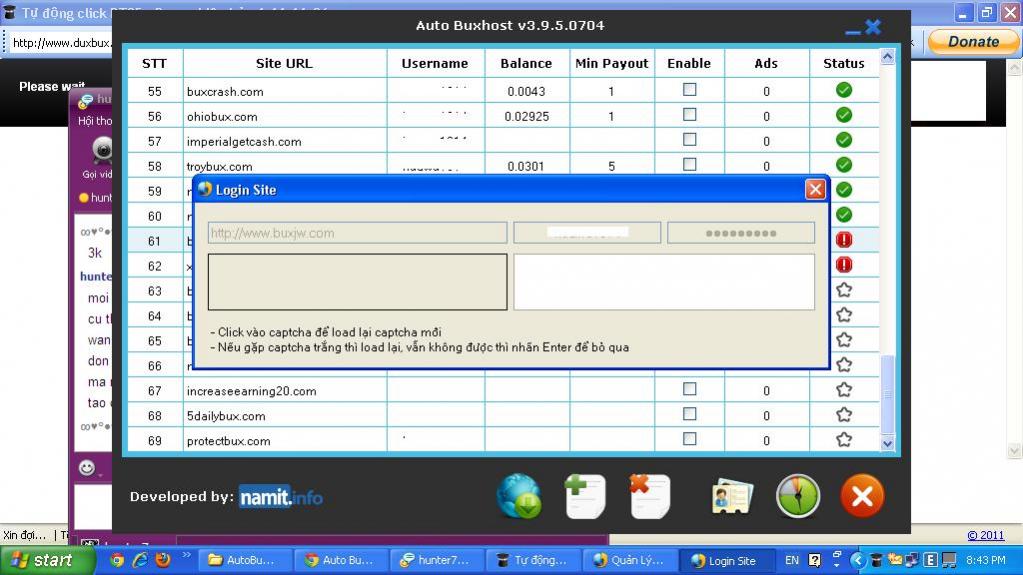Click the Donate button
Image resolution: width=1023 pixels, height=575 pixels.
pyautogui.click(x=973, y=42)
